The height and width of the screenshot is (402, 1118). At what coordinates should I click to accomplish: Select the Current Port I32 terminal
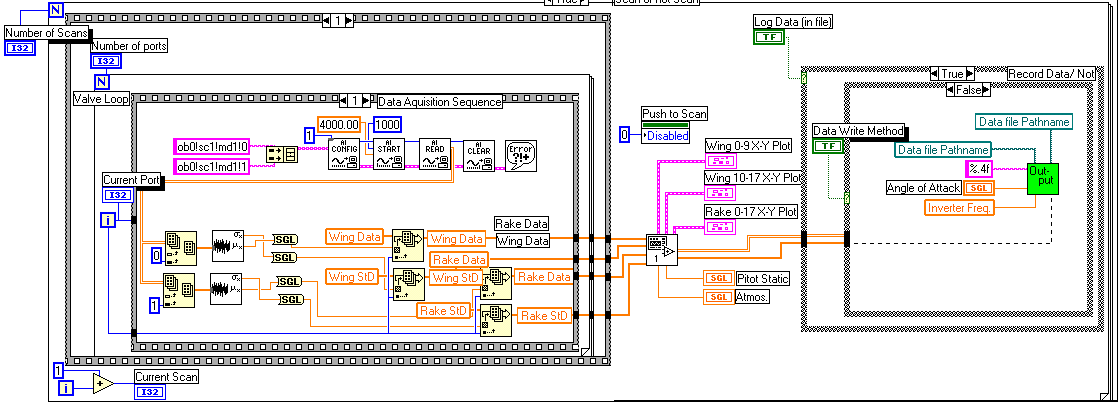coord(118,195)
